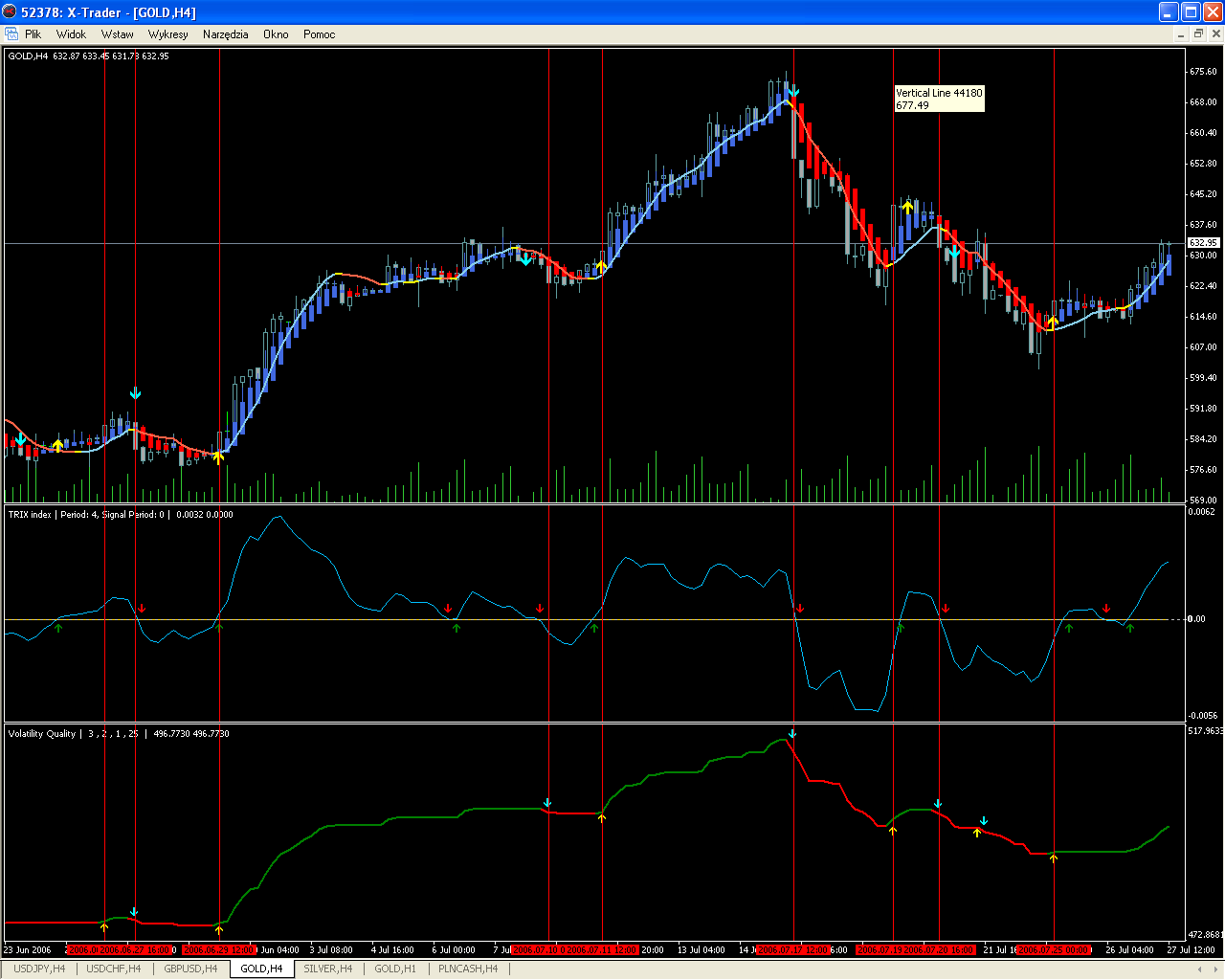
Task: Select the rightmost green TRIX arrow
Action: 1130,628
